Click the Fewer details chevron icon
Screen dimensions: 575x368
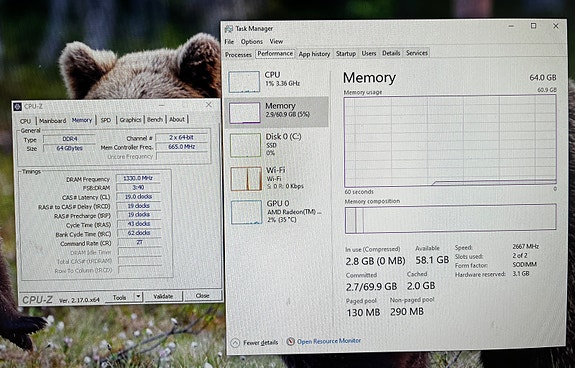[x=235, y=343]
